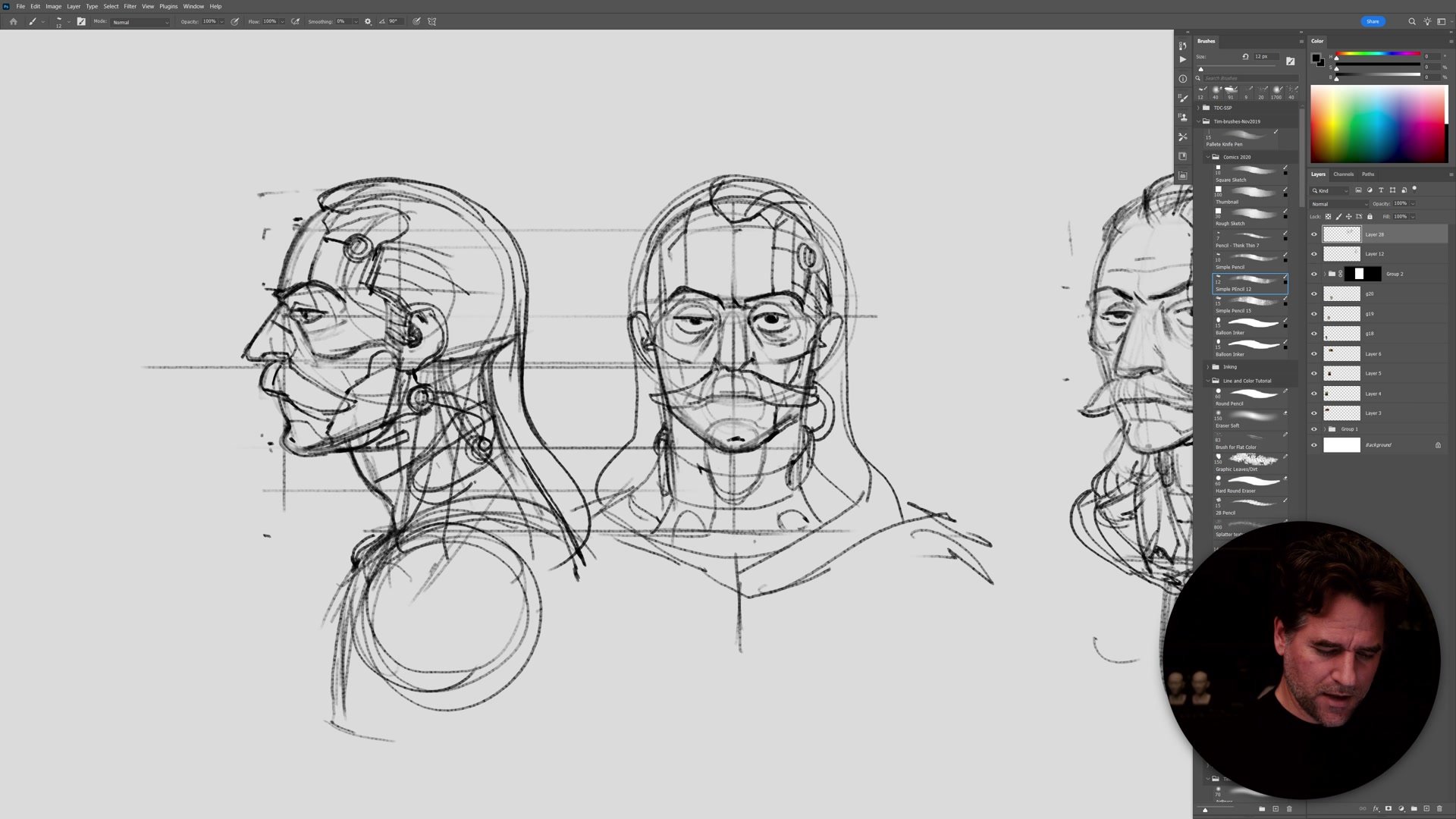Enable airbrush-style build-up icon
This screenshot has width=1456, height=819.
click(x=296, y=21)
